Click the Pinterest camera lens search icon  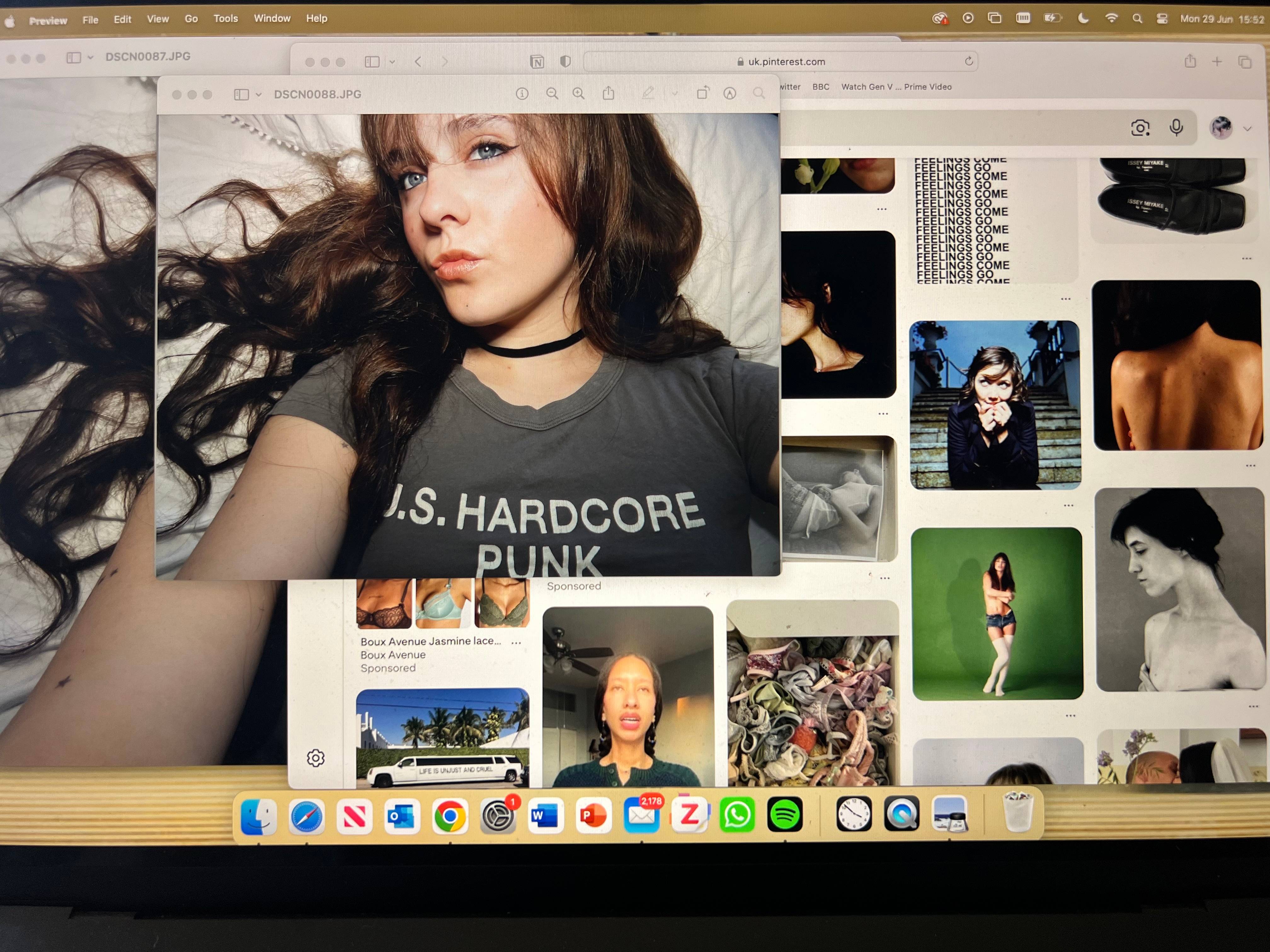click(1140, 128)
